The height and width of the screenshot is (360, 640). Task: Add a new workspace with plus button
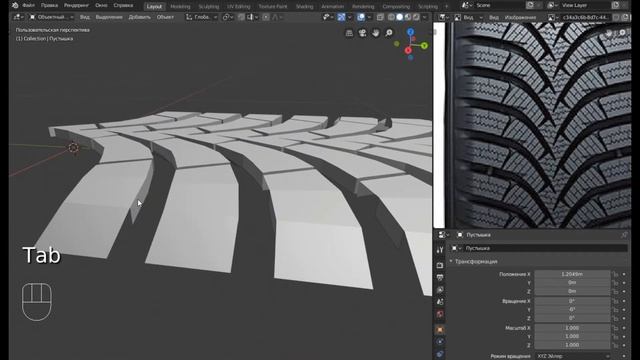click(447, 7)
